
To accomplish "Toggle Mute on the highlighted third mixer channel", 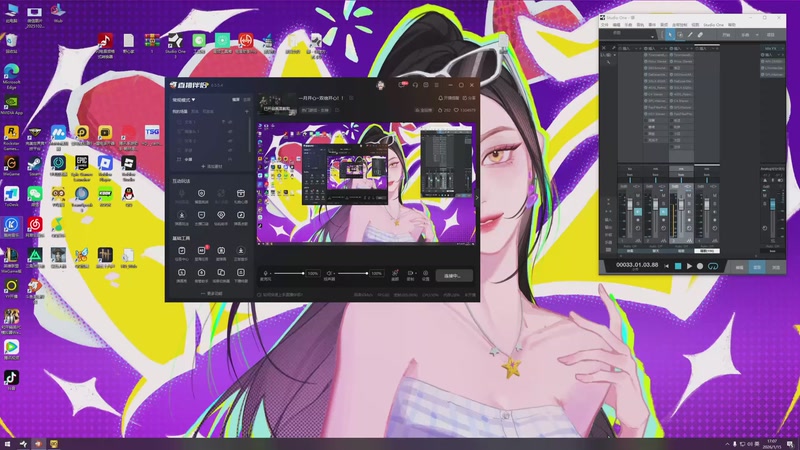I will 689,195.
